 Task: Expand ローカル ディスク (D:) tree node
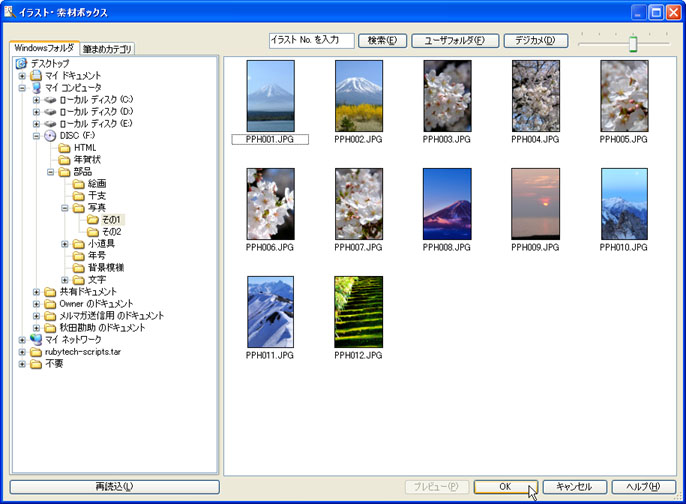[37, 112]
